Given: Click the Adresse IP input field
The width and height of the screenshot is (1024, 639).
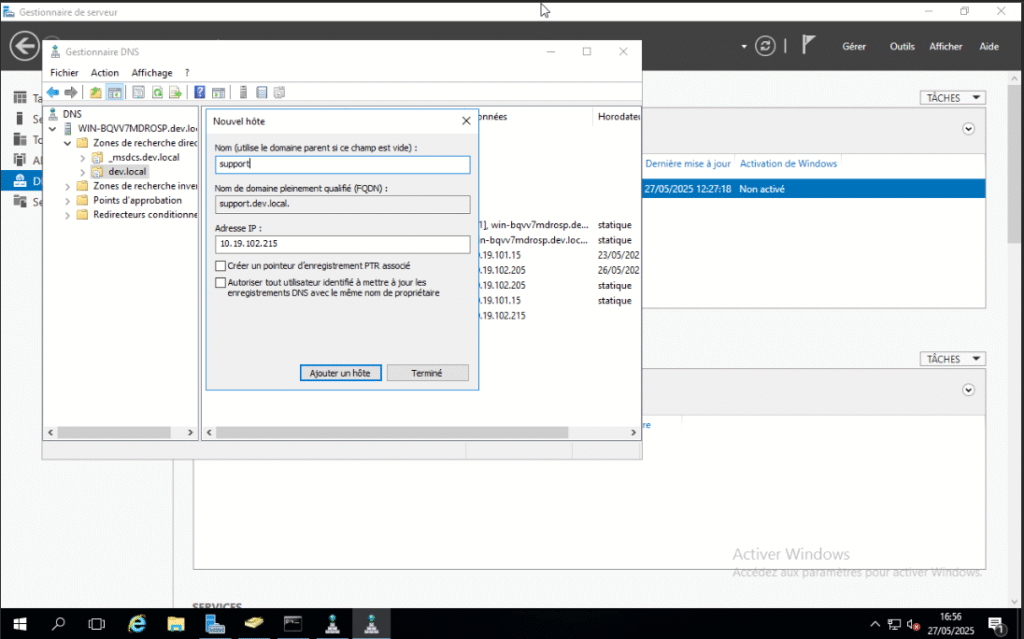Looking at the screenshot, I should 342,245.
